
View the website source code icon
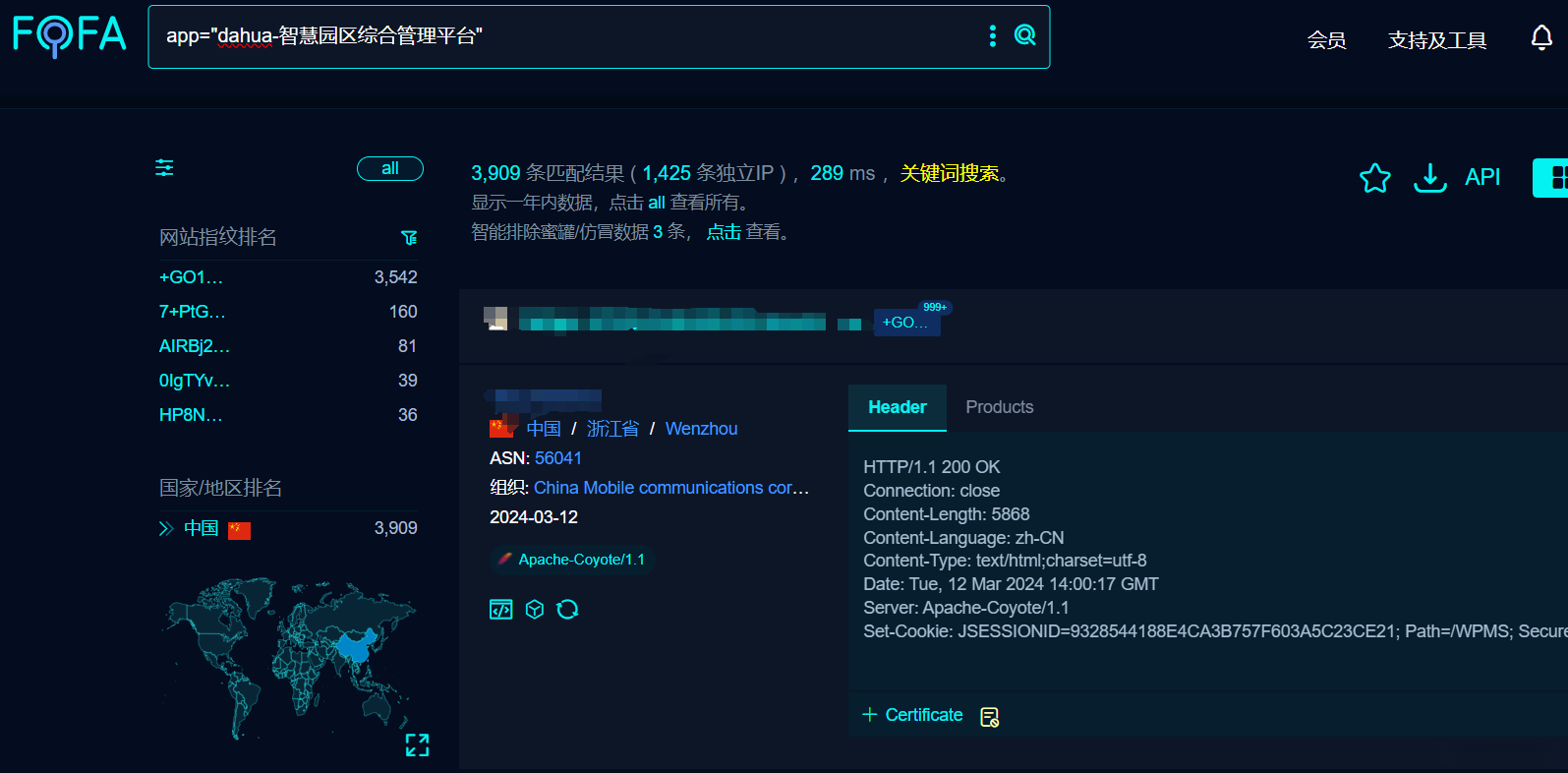click(x=500, y=610)
